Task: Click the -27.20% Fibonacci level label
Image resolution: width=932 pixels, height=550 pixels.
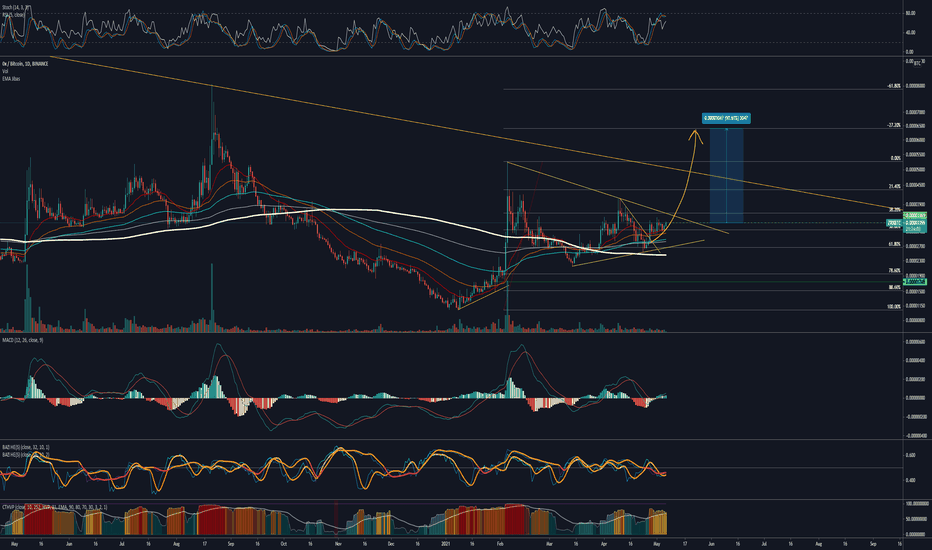Action: coord(893,125)
